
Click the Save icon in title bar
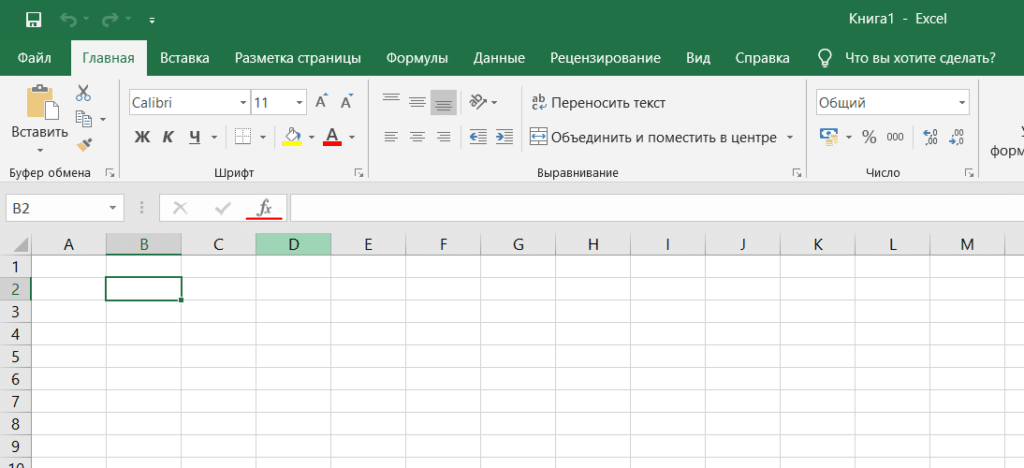(34, 20)
